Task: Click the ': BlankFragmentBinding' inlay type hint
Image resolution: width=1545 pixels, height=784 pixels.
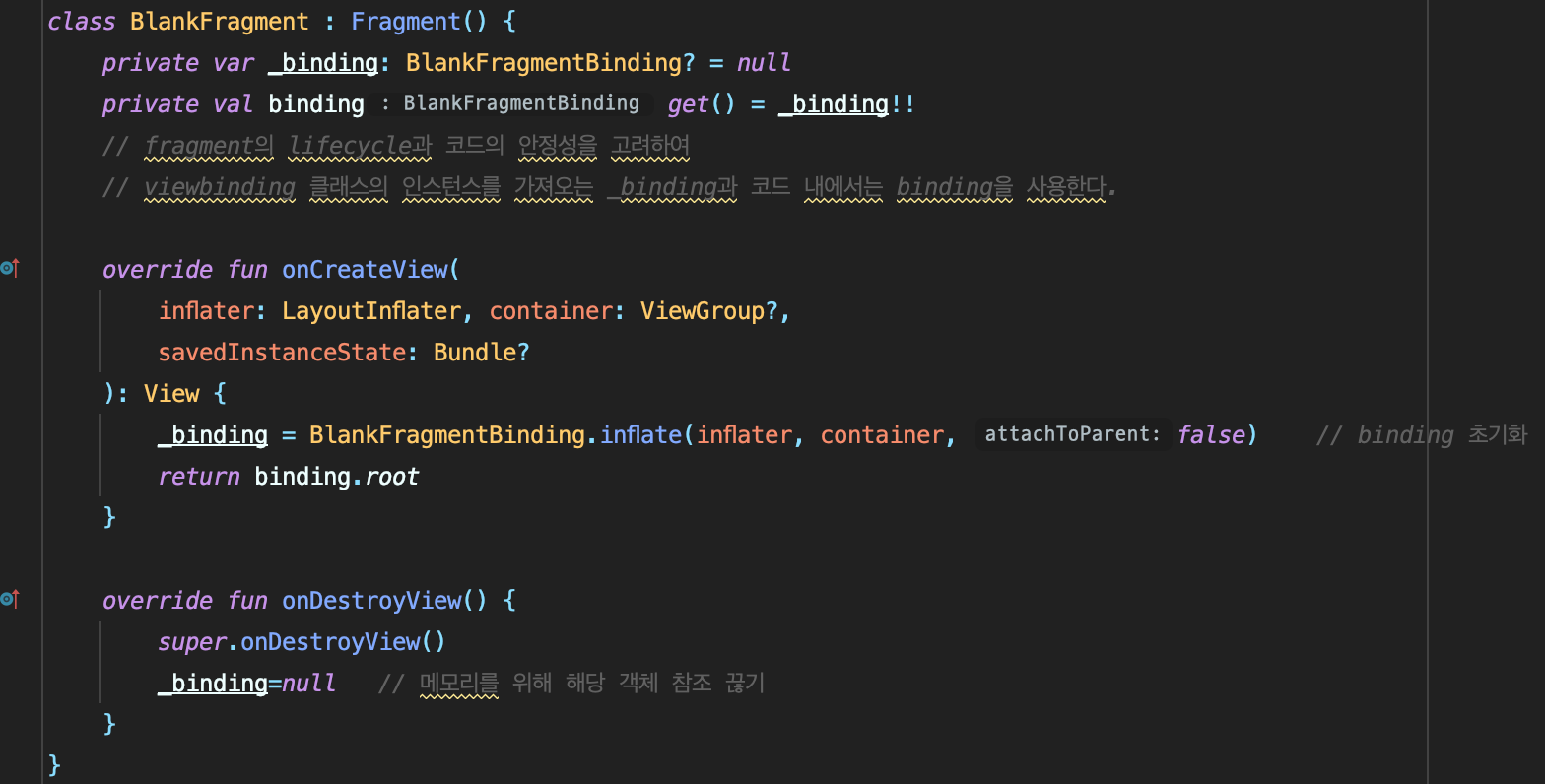Action: point(510,103)
